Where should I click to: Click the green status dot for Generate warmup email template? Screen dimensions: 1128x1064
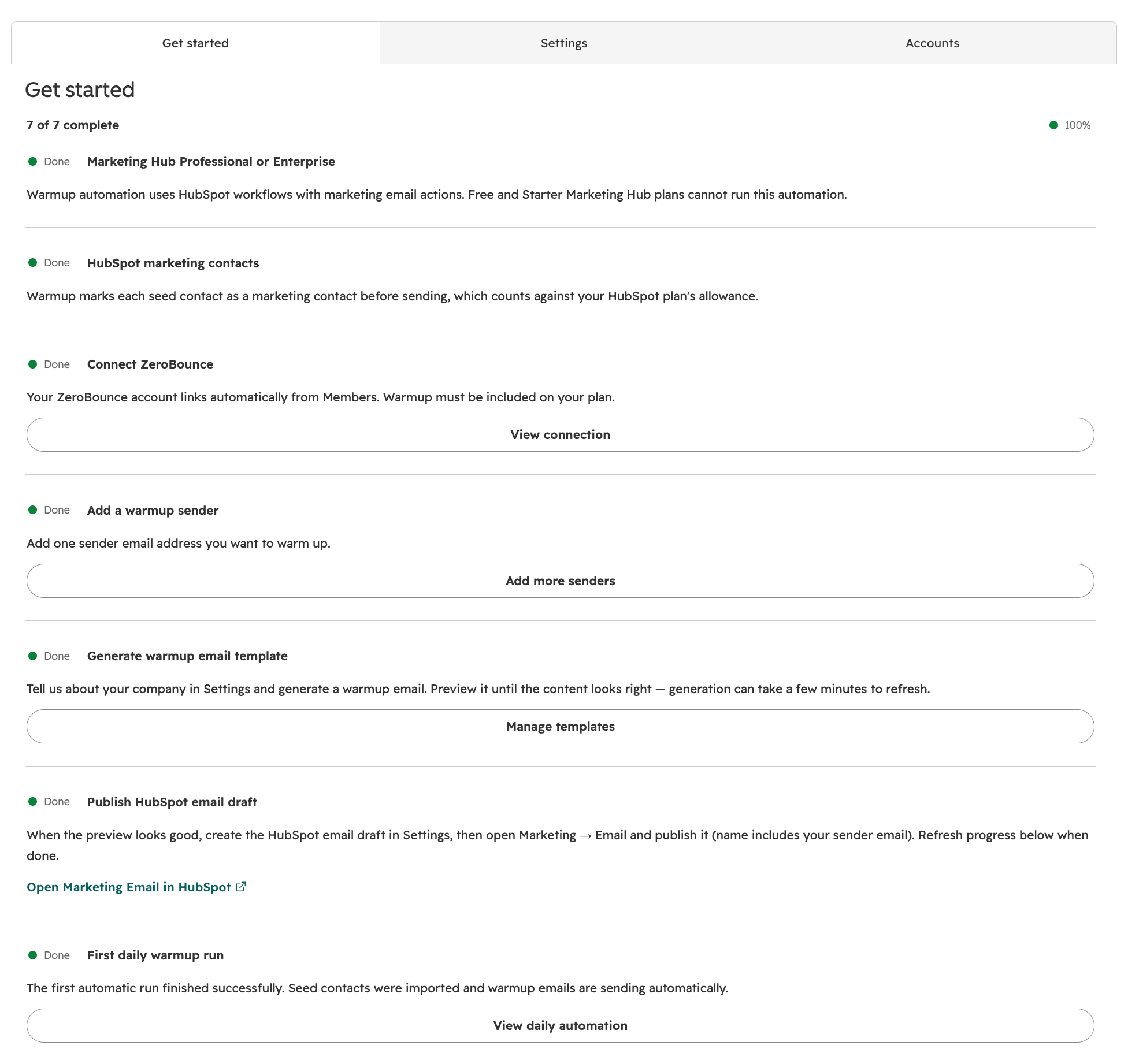click(x=33, y=656)
